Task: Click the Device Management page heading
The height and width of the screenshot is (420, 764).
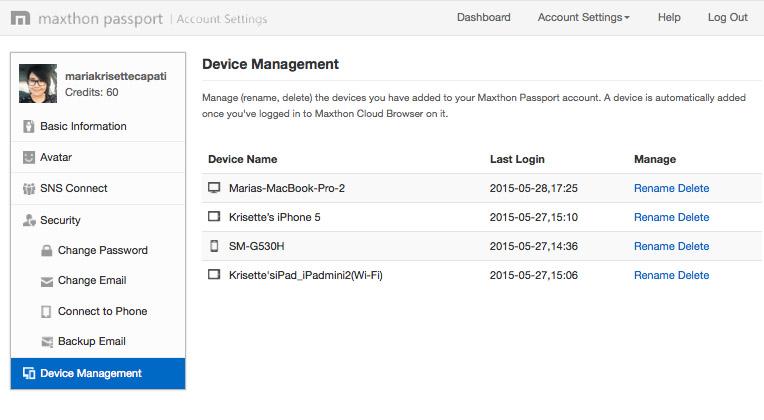Action: coord(270,64)
